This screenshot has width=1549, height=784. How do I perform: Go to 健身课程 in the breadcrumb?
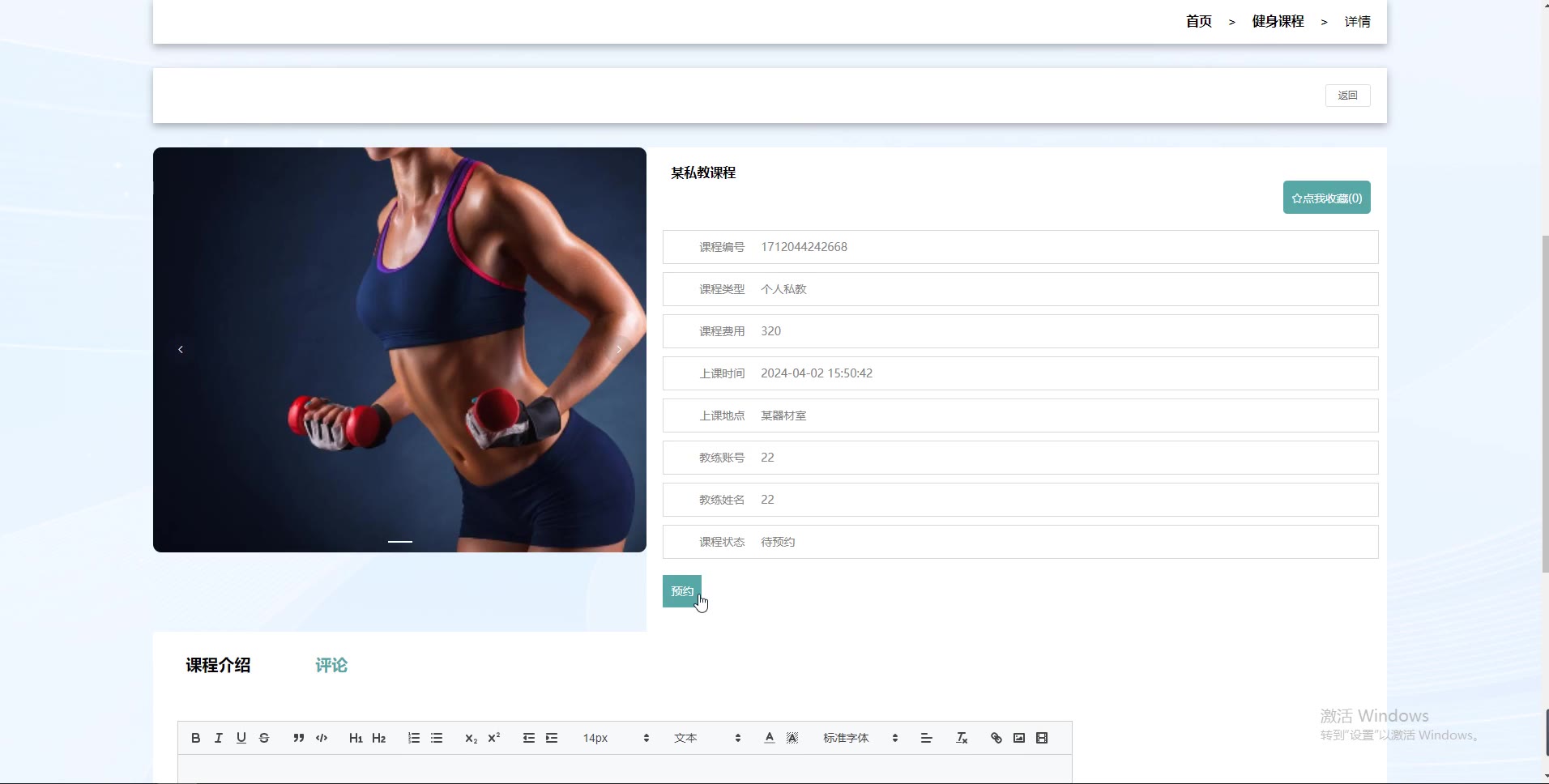click(1278, 22)
